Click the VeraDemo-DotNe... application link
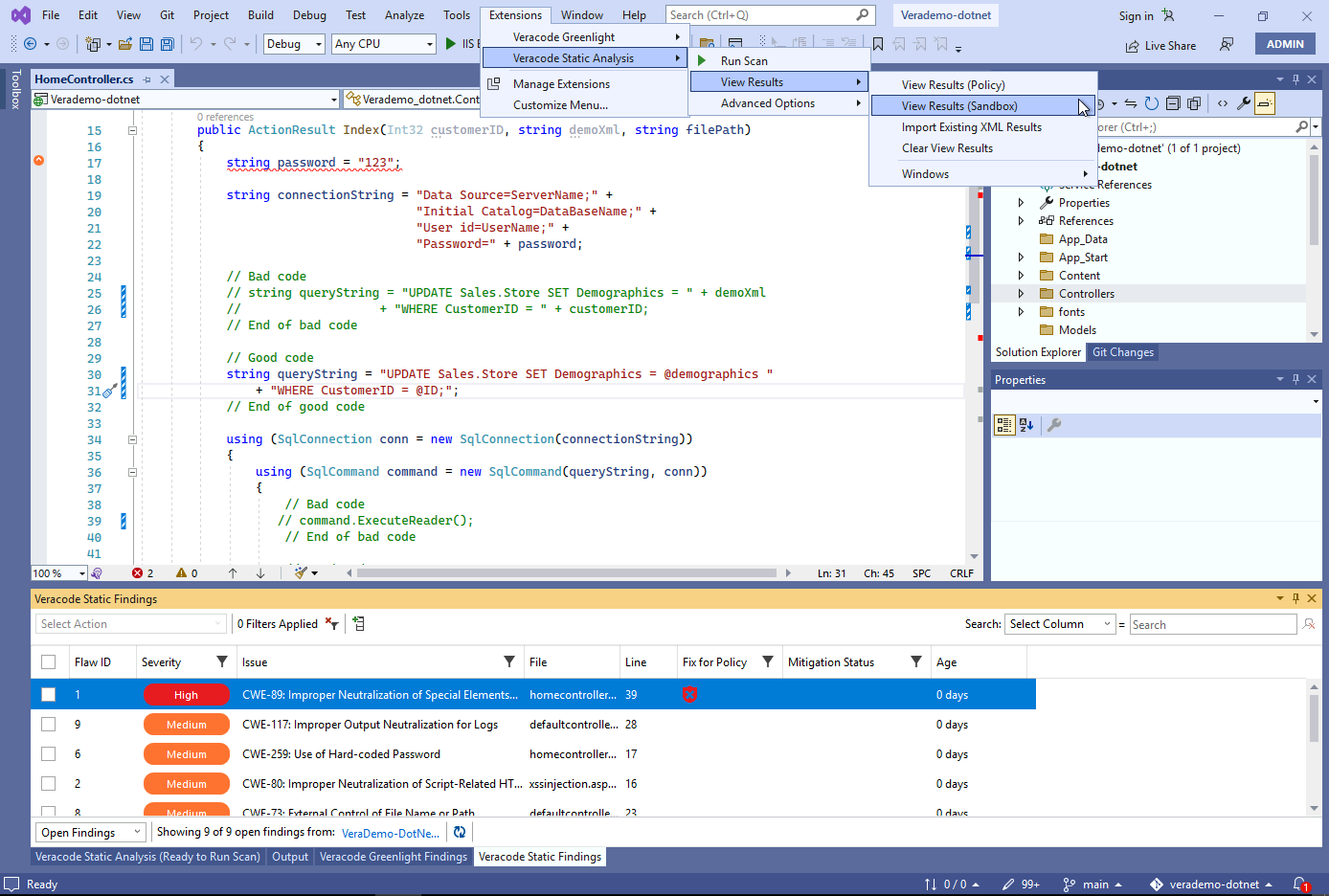This screenshot has height=896, width=1329. [391, 833]
